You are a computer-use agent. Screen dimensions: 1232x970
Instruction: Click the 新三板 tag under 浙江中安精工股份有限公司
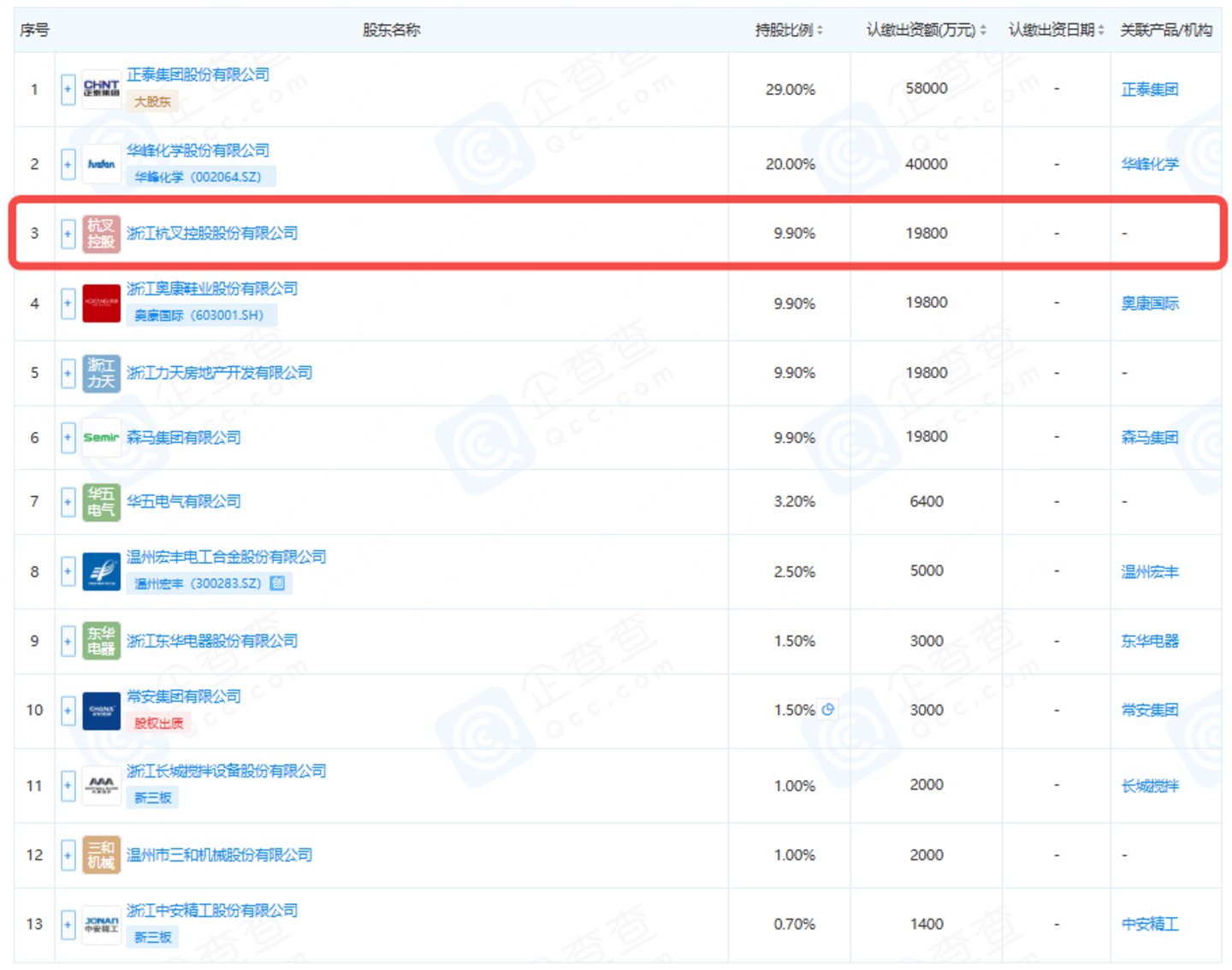coord(153,937)
